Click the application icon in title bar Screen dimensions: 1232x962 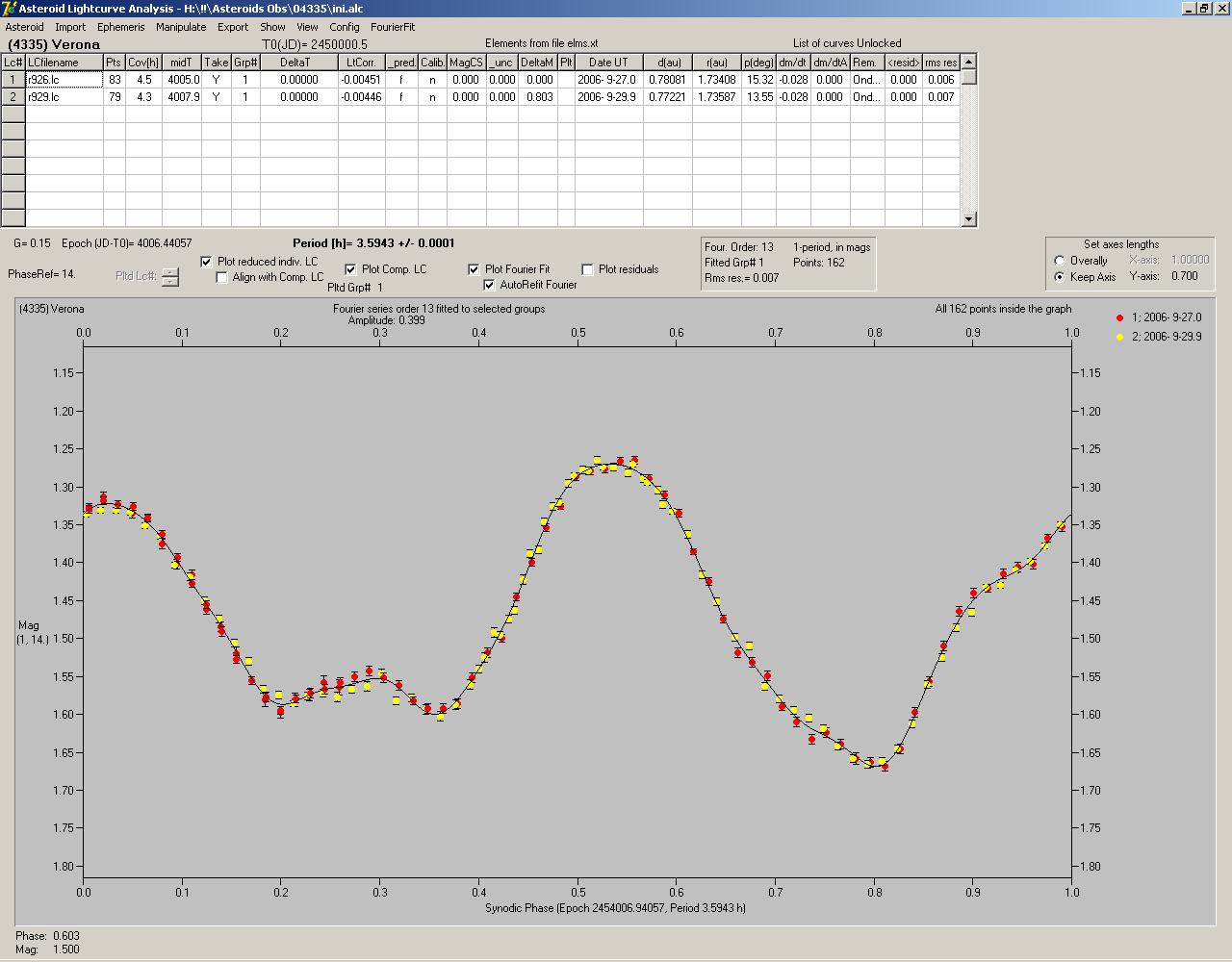point(9,9)
